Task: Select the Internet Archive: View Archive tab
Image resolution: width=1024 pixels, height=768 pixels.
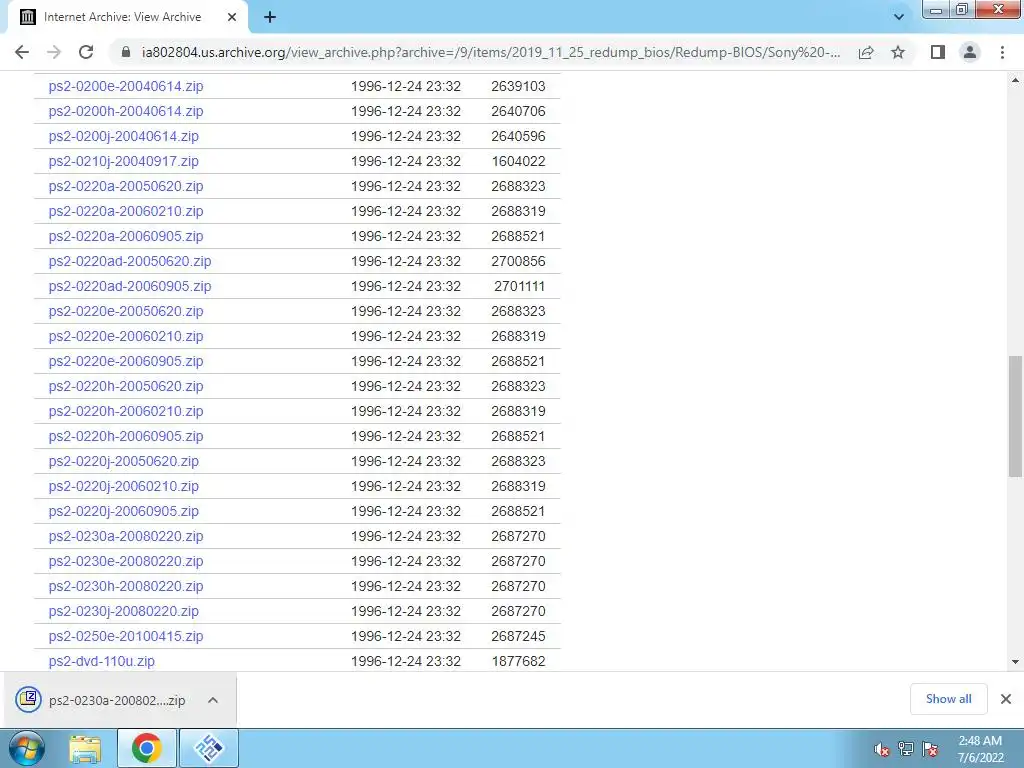Action: pyautogui.click(x=127, y=17)
